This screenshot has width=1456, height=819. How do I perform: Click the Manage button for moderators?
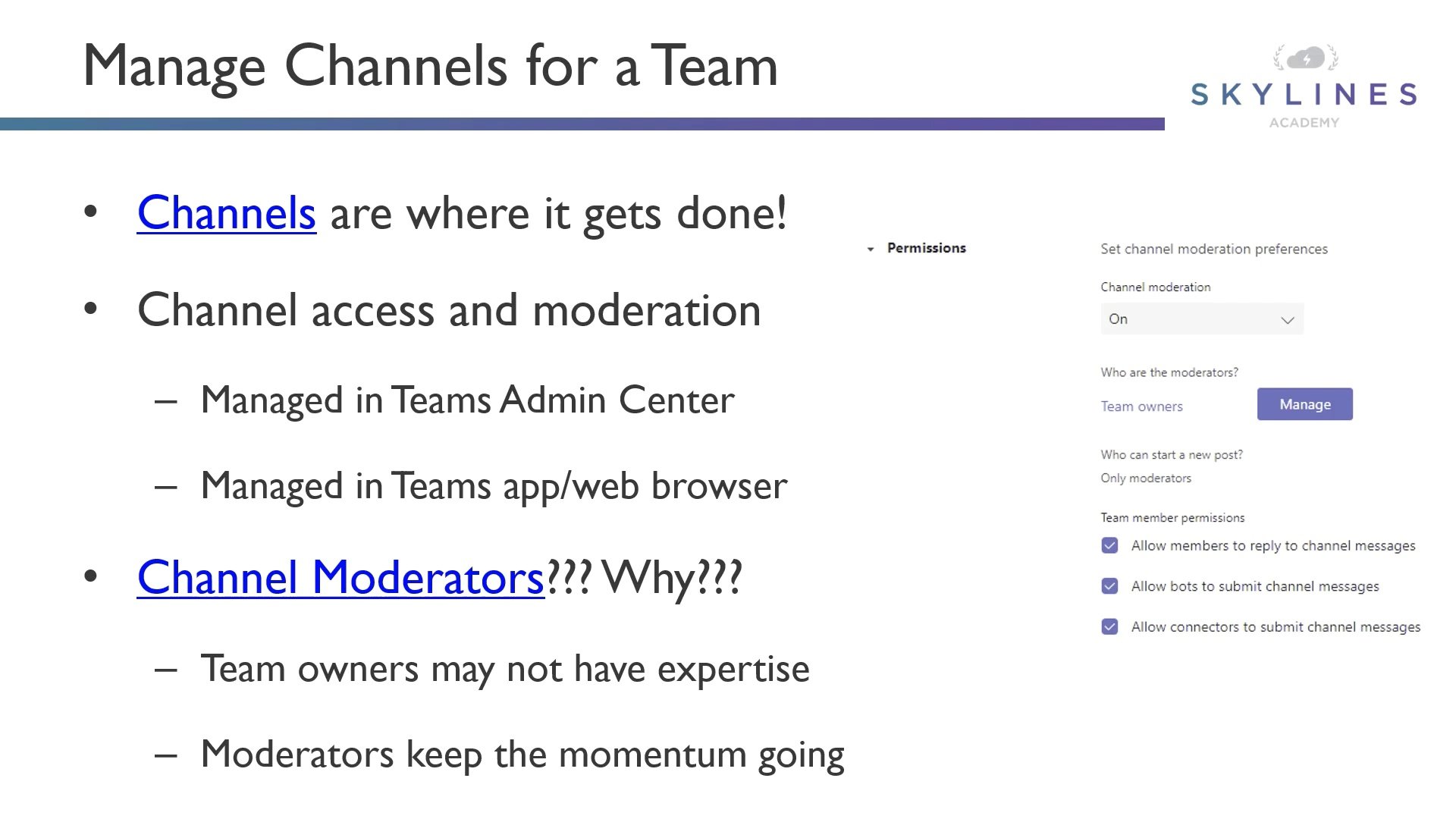[x=1304, y=404]
